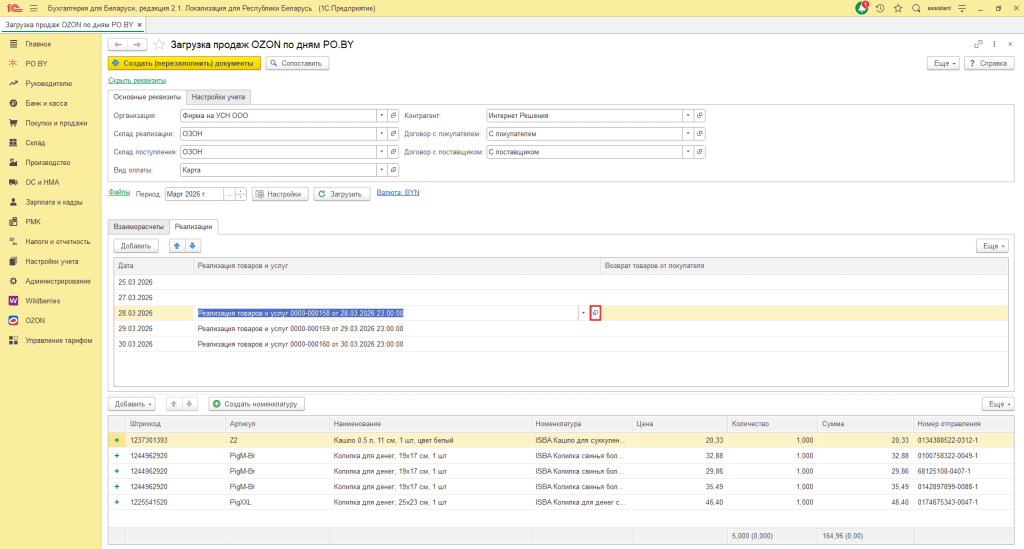Screen dimensions: 1024x549
Task: Open Контрагент field card
Action: tap(699, 116)
